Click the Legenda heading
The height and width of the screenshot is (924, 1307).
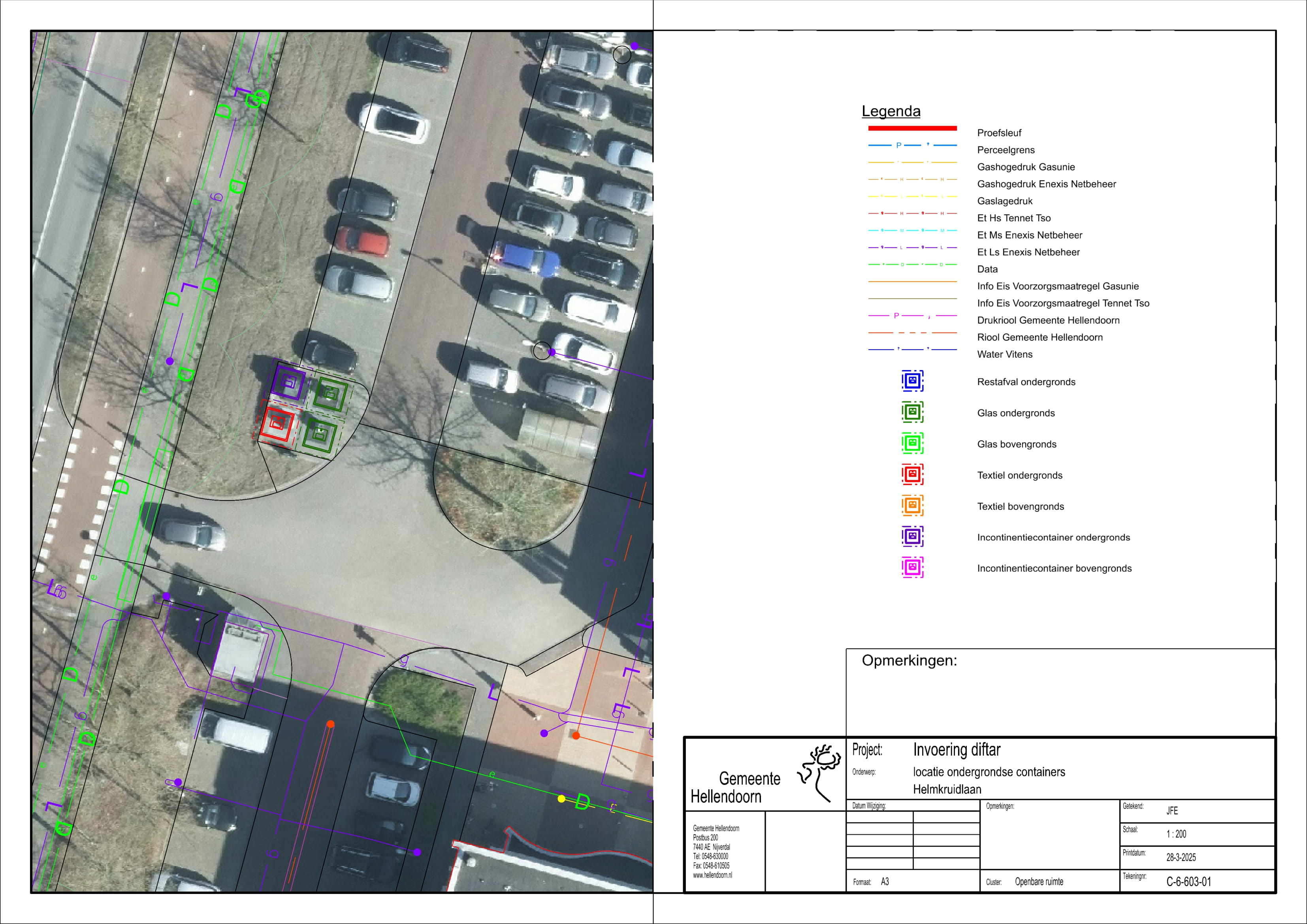[x=891, y=111]
